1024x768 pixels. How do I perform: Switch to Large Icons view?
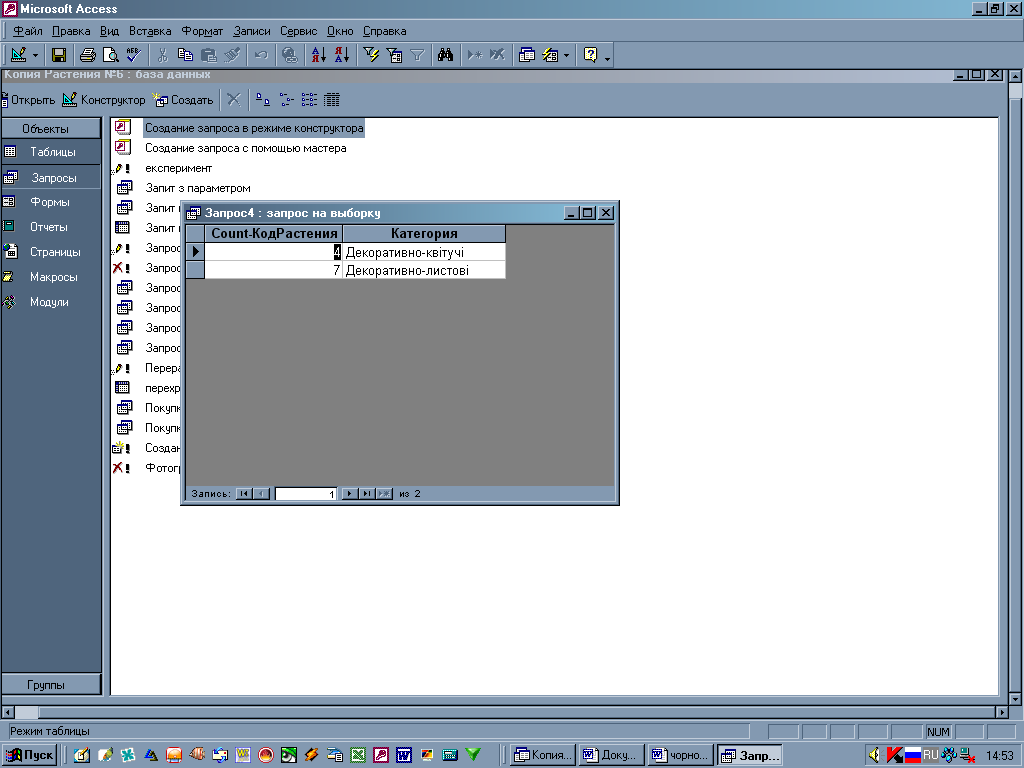click(x=263, y=100)
